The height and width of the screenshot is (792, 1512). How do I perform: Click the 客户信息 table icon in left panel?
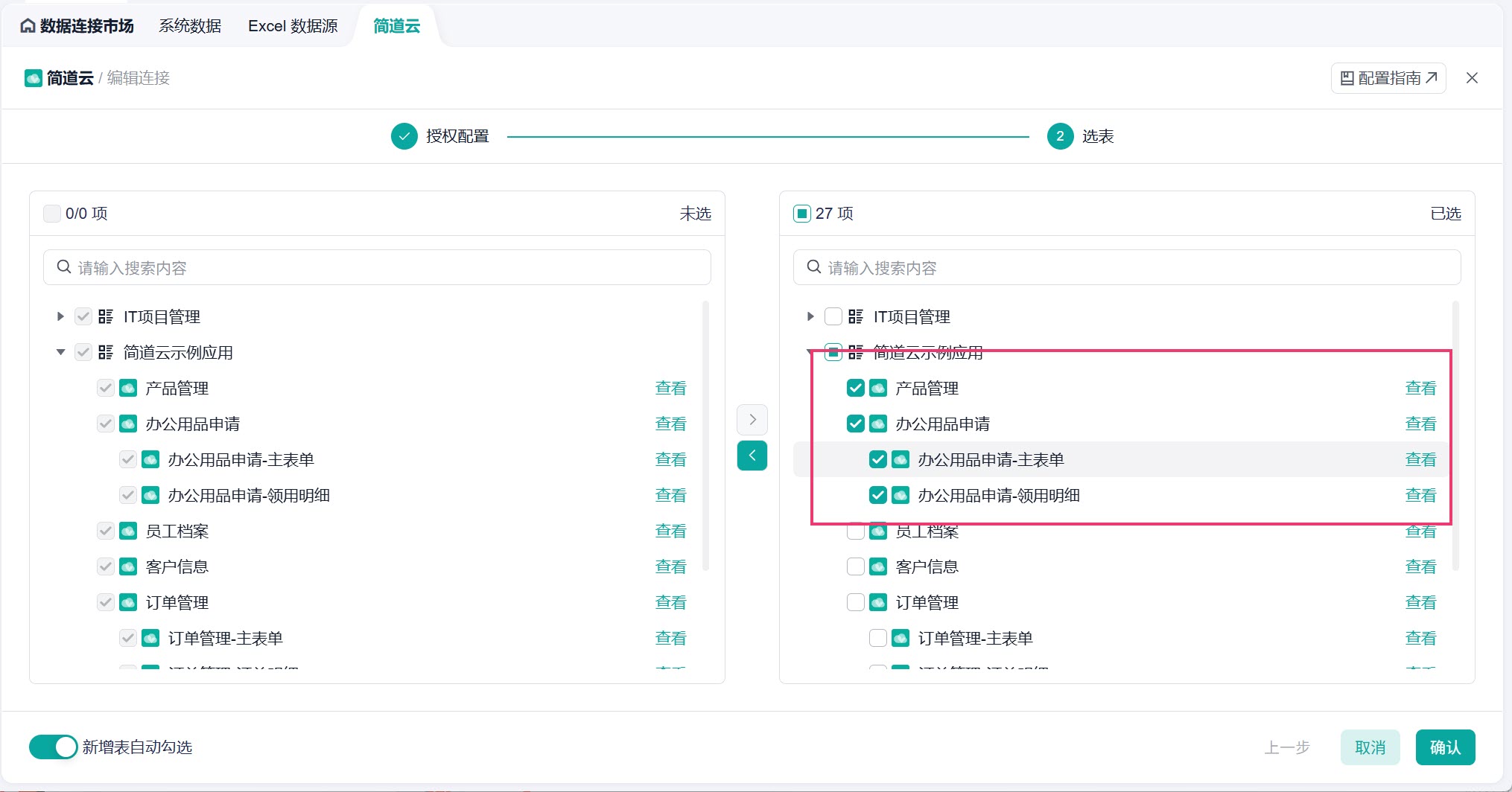pyautogui.click(x=128, y=566)
